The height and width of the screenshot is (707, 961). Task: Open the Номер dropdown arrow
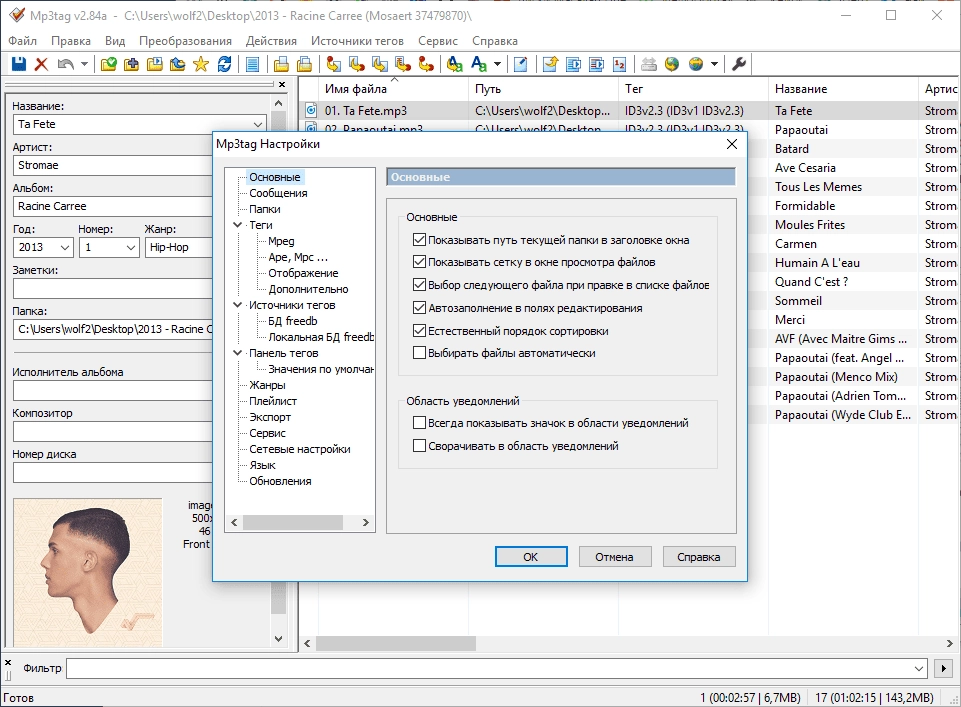click(x=131, y=248)
